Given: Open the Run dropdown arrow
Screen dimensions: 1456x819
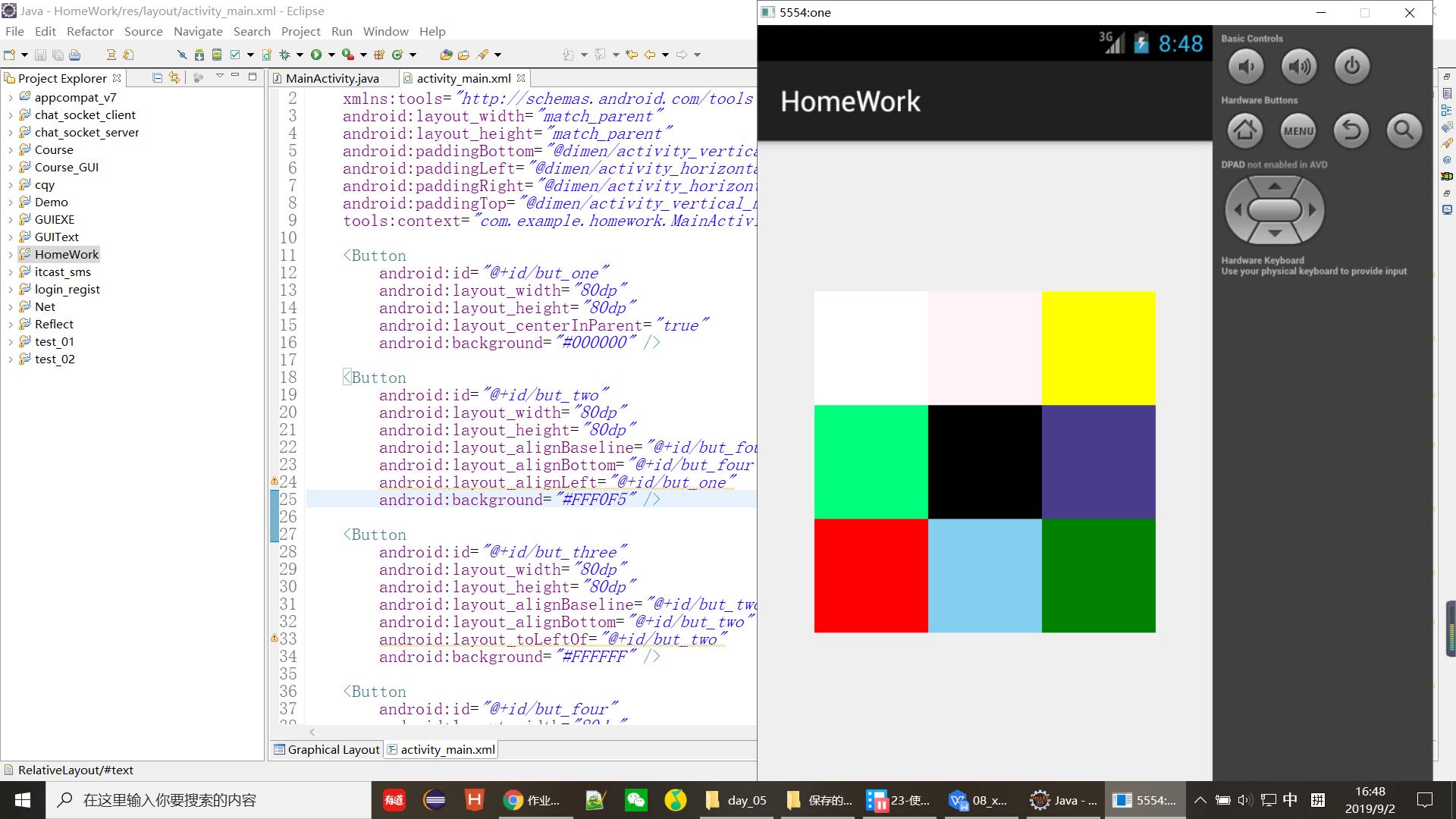Looking at the screenshot, I should click(x=331, y=55).
